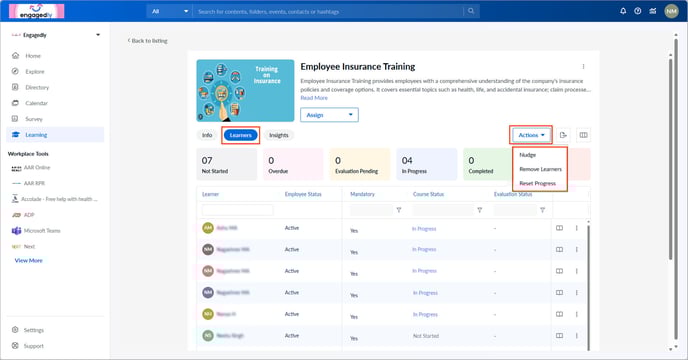
Task: Open ADP workplace tool
Action: click(x=29, y=215)
